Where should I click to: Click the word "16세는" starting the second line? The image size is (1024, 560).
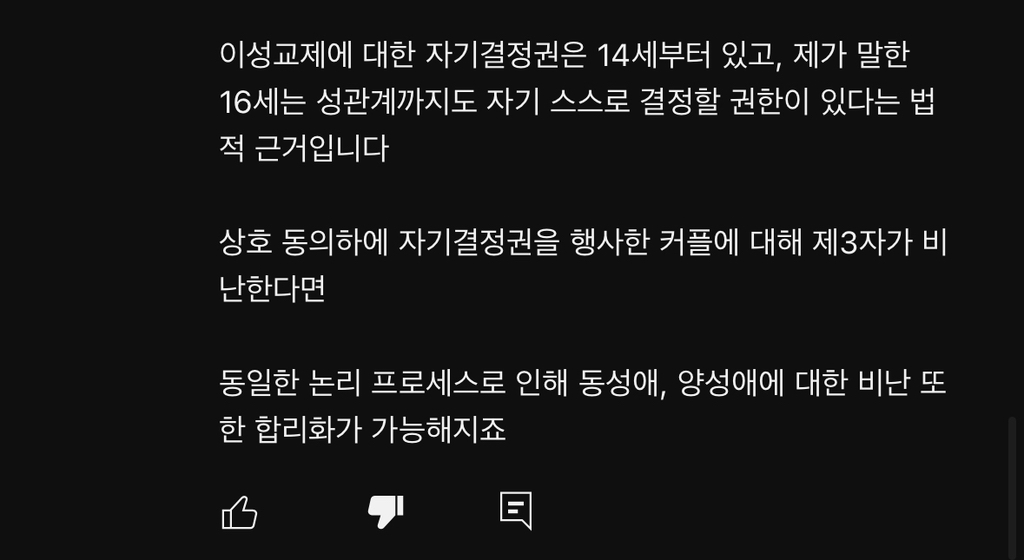tap(262, 102)
